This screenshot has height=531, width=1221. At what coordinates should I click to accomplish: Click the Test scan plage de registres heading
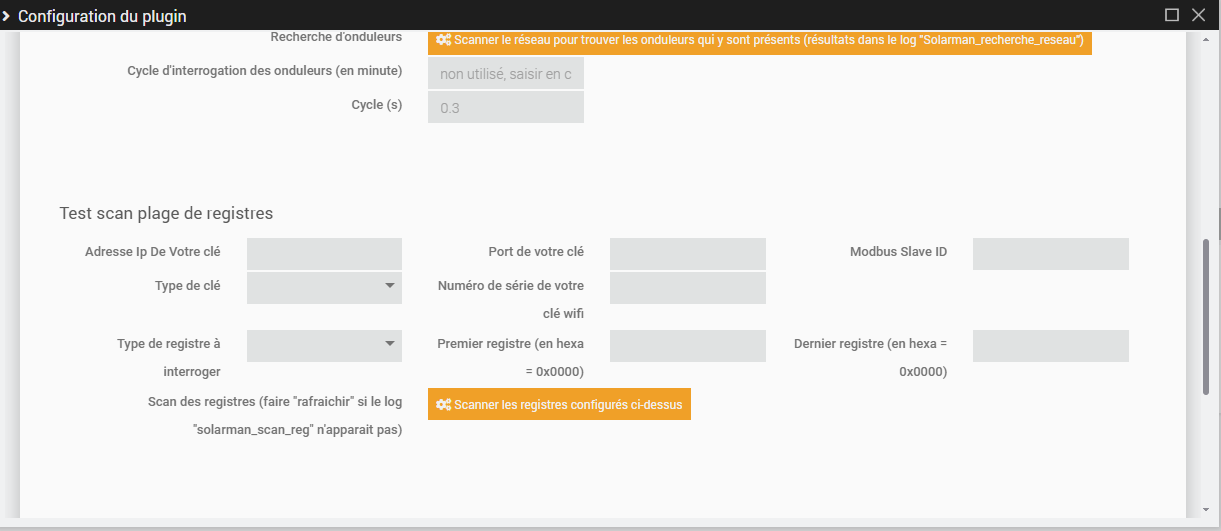pos(166,213)
